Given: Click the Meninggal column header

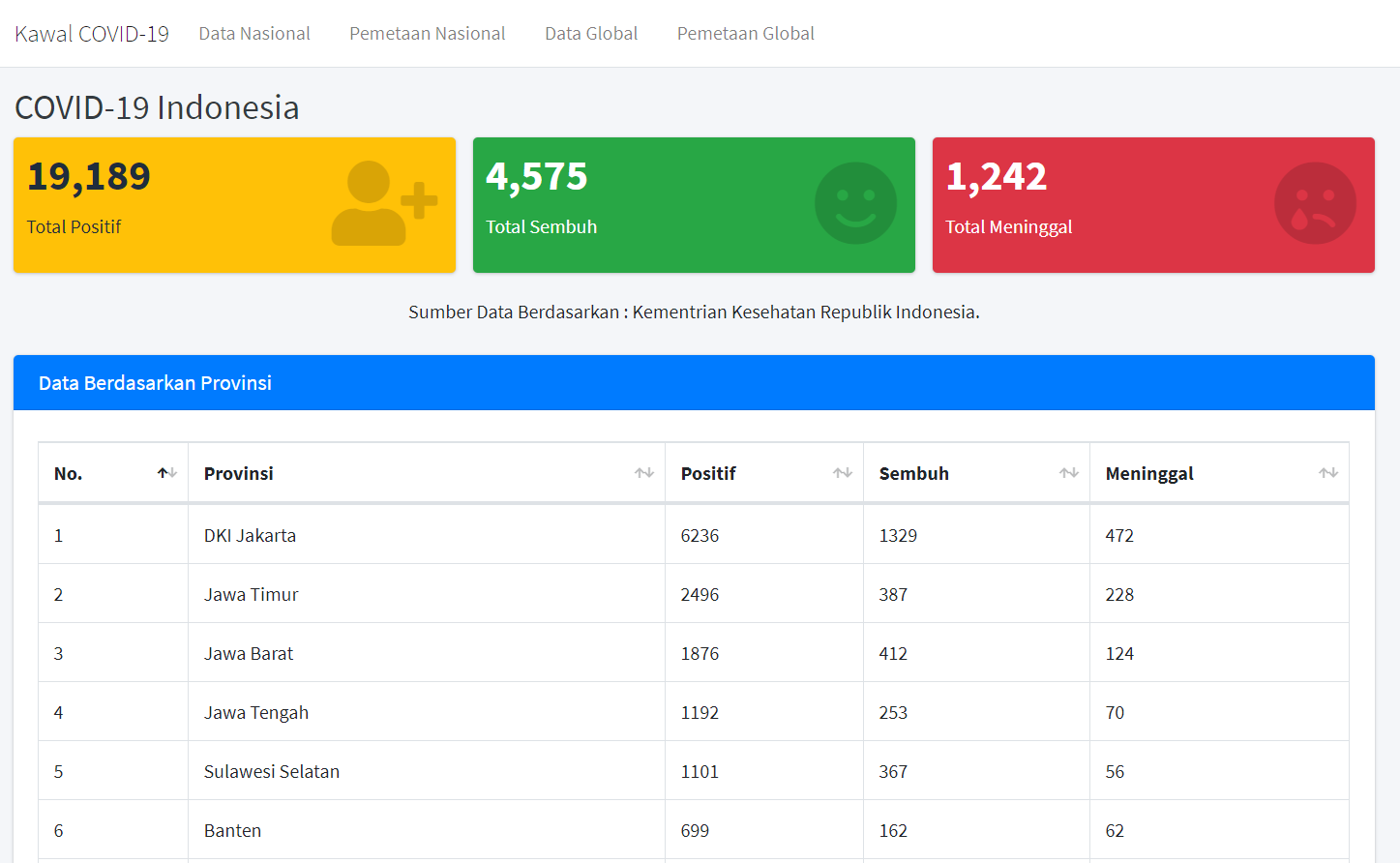Looking at the screenshot, I should click(1219, 473).
